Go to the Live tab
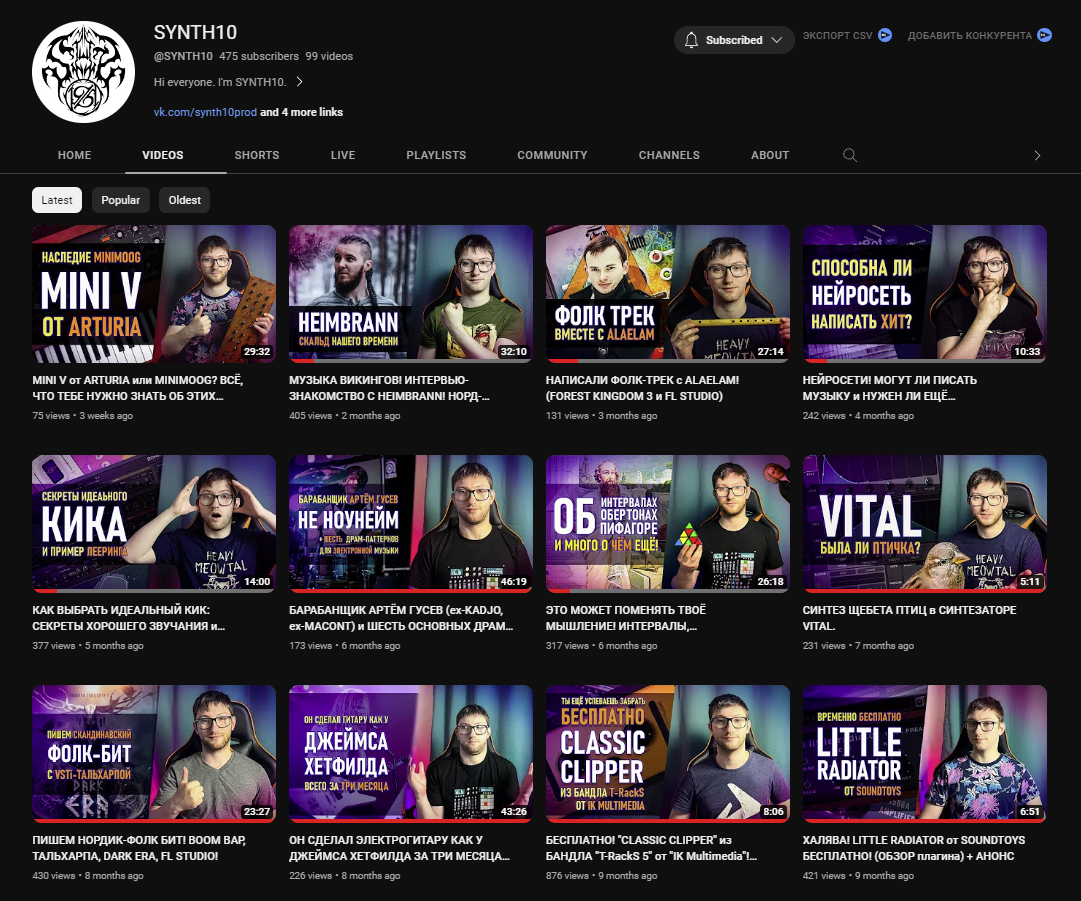This screenshot has height=901, width=1081. [x=343, y=155]
